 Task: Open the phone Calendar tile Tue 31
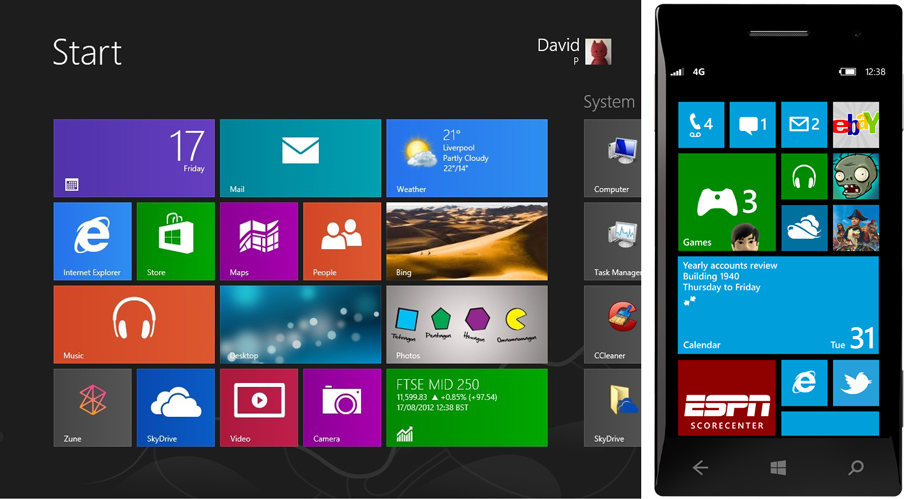click(x=778, y=305)
